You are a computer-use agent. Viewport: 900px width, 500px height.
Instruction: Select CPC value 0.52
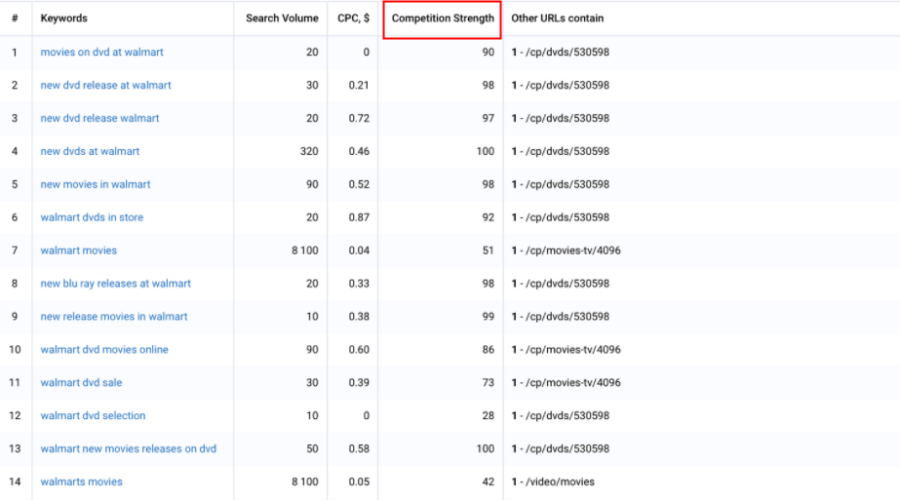(359, 184)
